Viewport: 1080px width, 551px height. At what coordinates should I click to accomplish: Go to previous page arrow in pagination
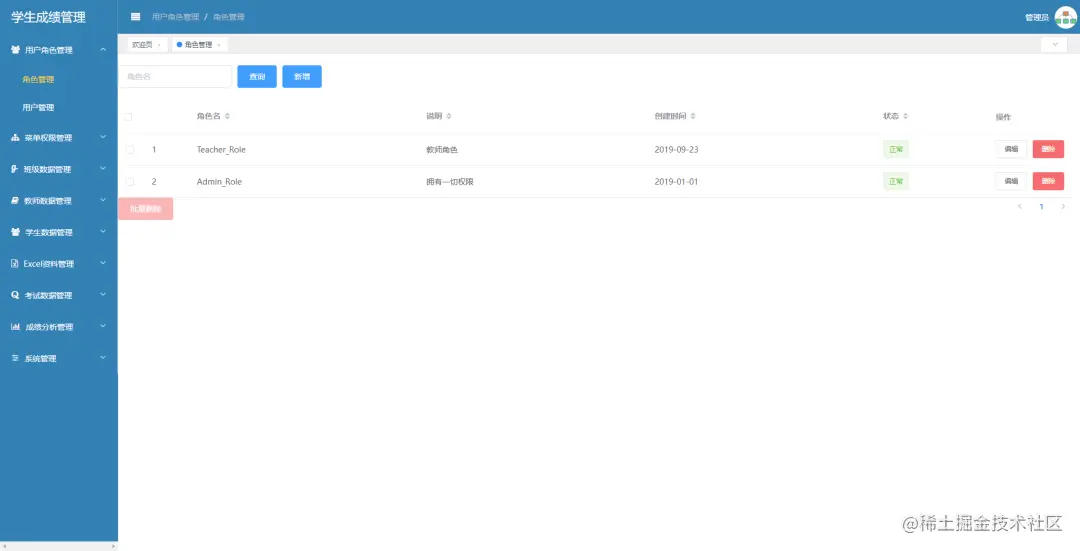(1020, 207)
